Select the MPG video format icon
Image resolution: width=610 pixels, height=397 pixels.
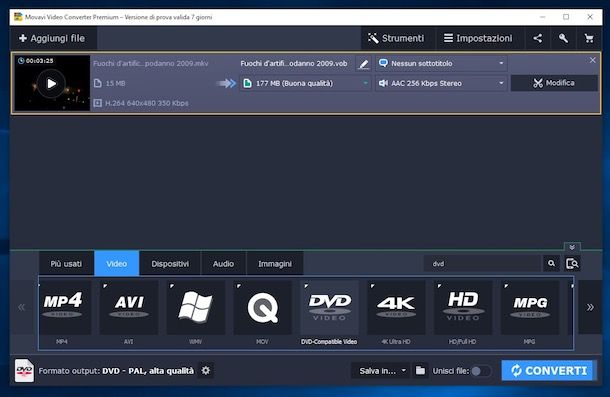530,307
